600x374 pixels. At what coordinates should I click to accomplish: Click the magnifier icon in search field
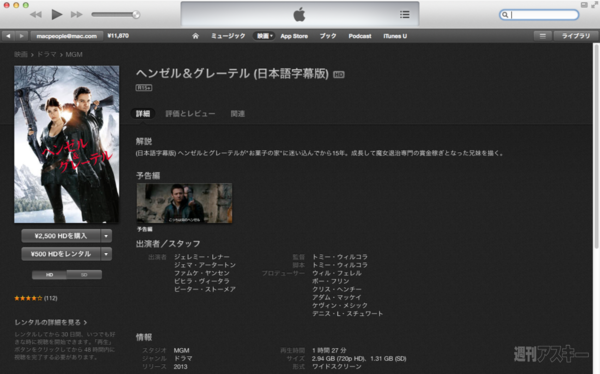[505, 15]
